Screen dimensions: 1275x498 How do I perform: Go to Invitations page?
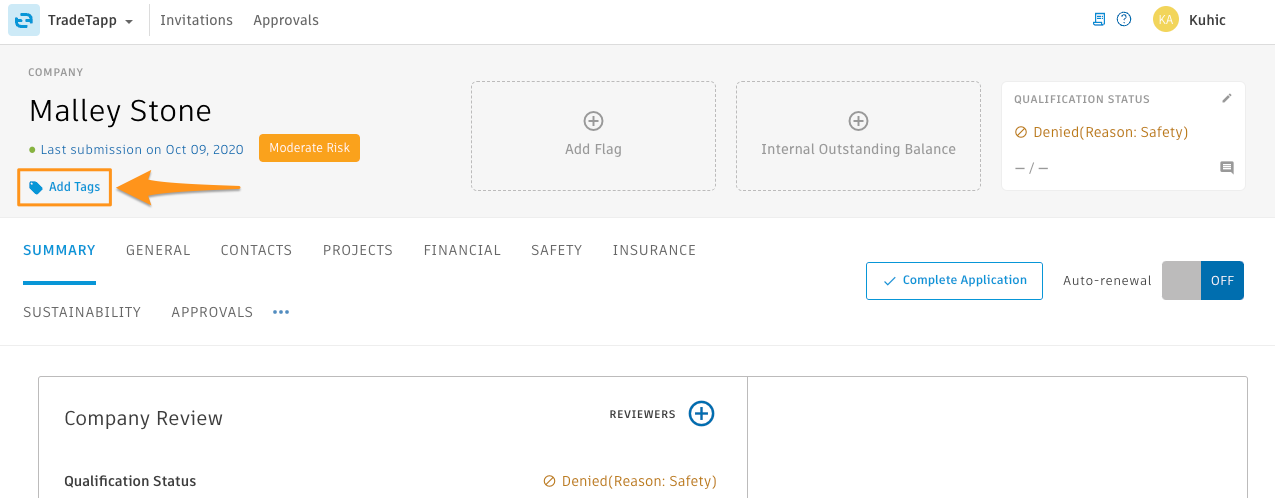click(x=196, y=20)
